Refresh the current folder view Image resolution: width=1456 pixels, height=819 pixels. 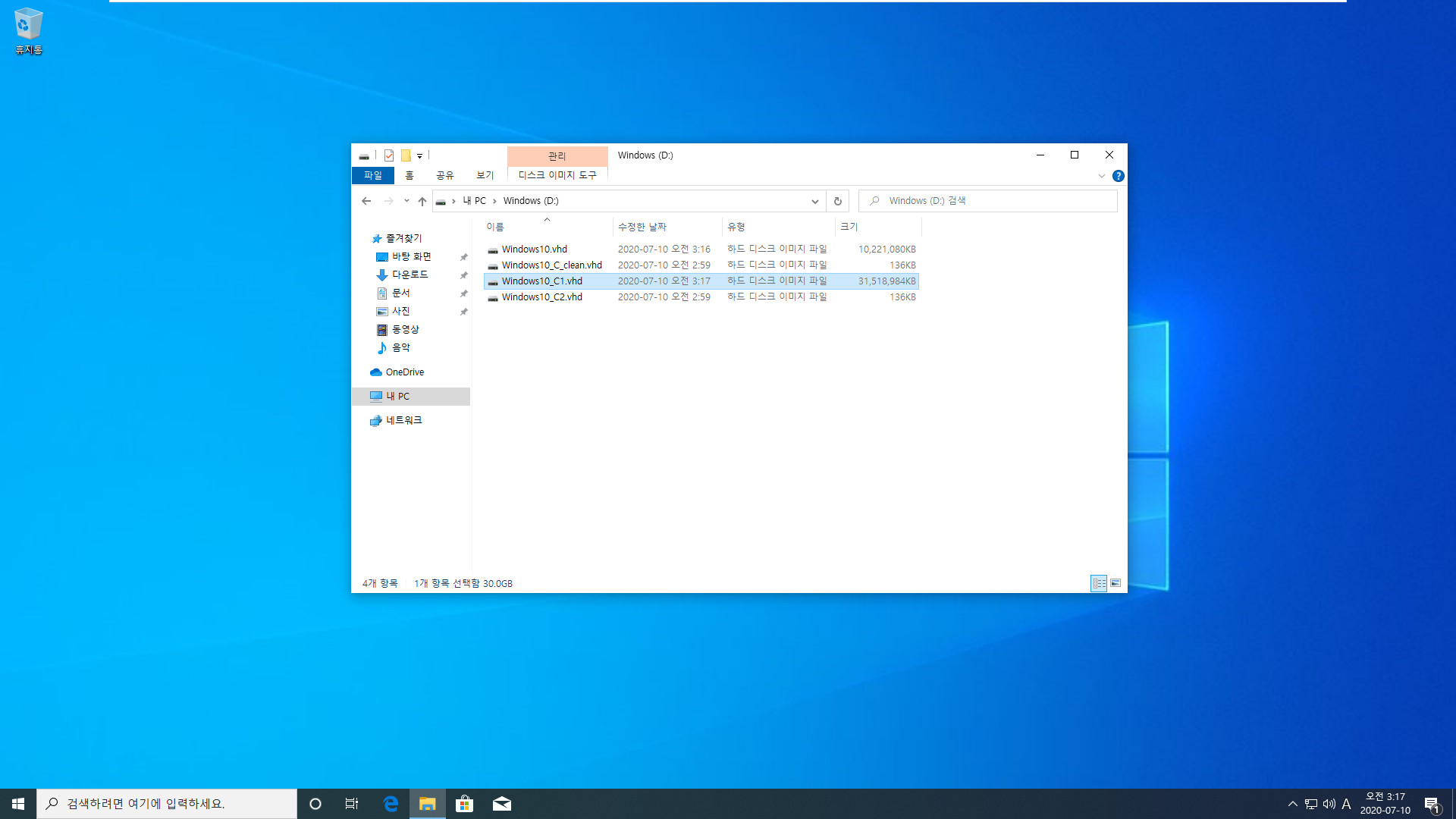tap(837, 201)
